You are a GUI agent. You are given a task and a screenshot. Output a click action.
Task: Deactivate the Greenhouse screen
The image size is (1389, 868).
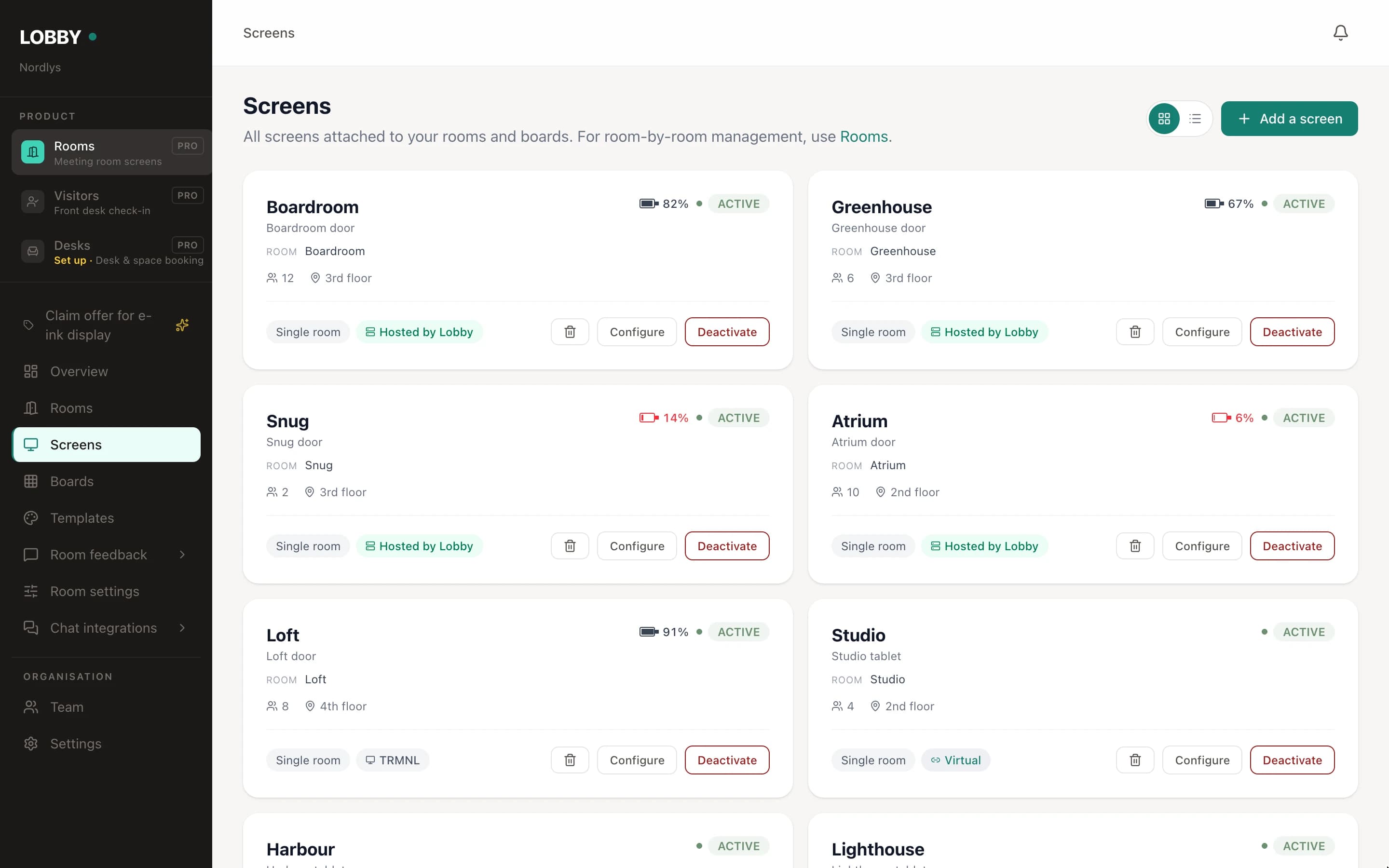(x=1292, y=332)
